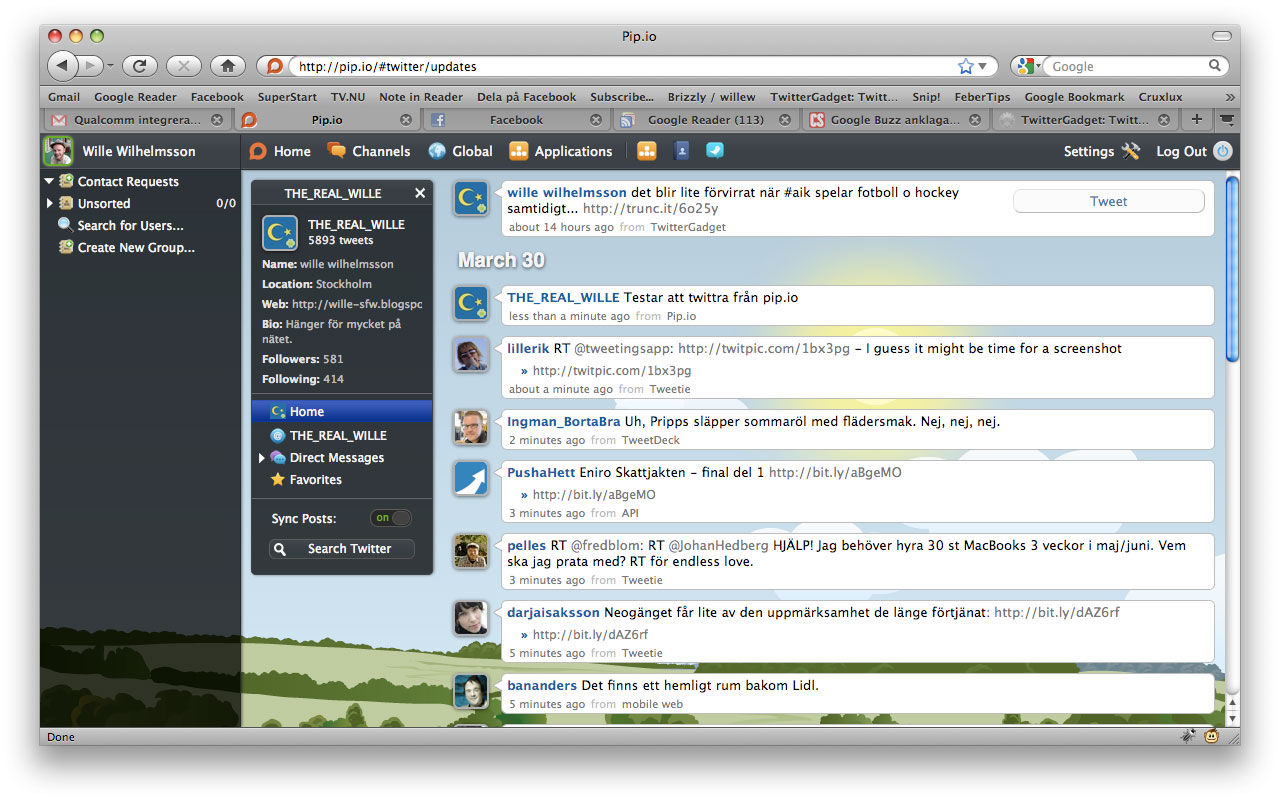Click the Tweet button
1280x800 pixels.
tap(1108, 201)
